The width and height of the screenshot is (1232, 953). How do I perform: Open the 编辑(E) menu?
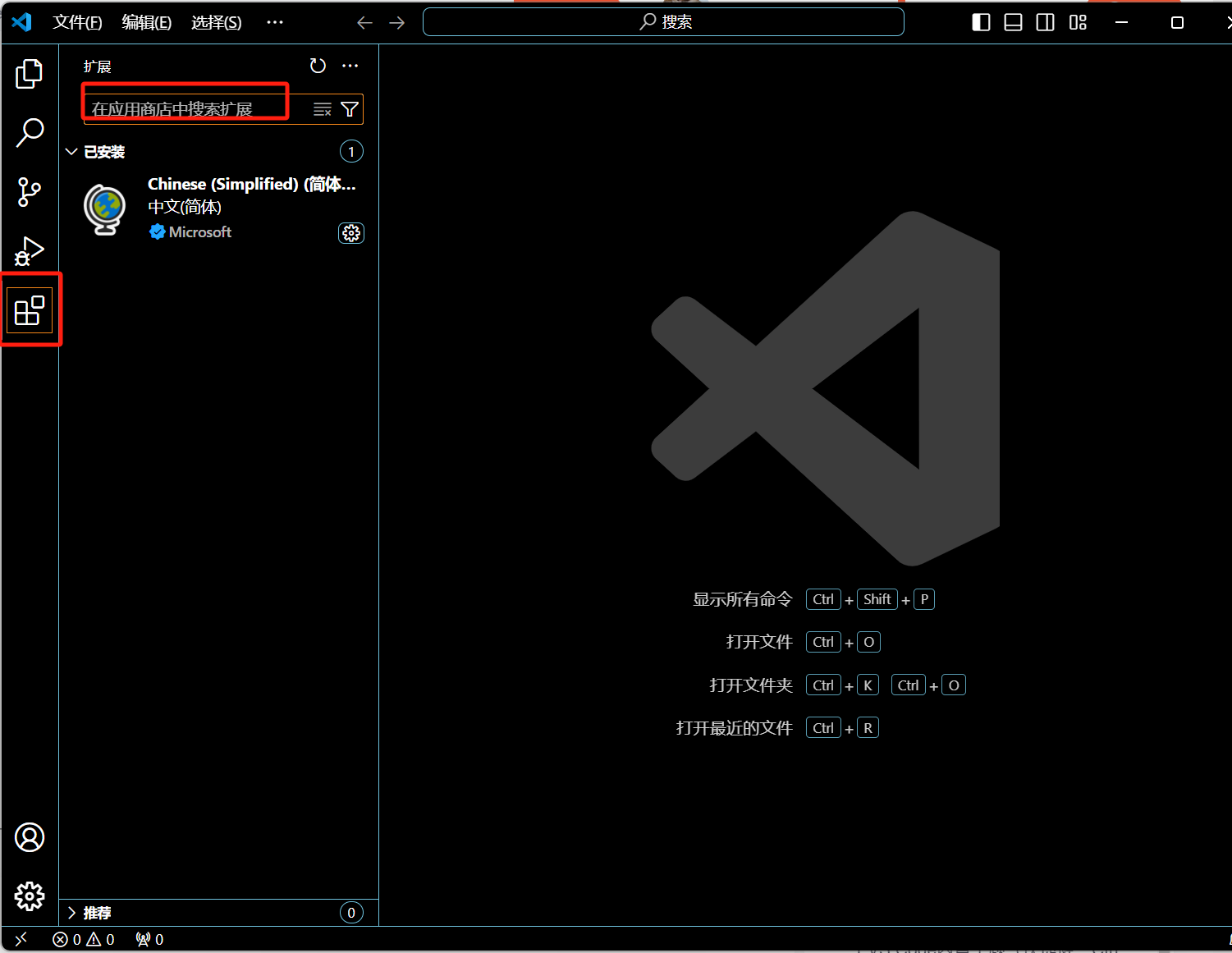147,22
